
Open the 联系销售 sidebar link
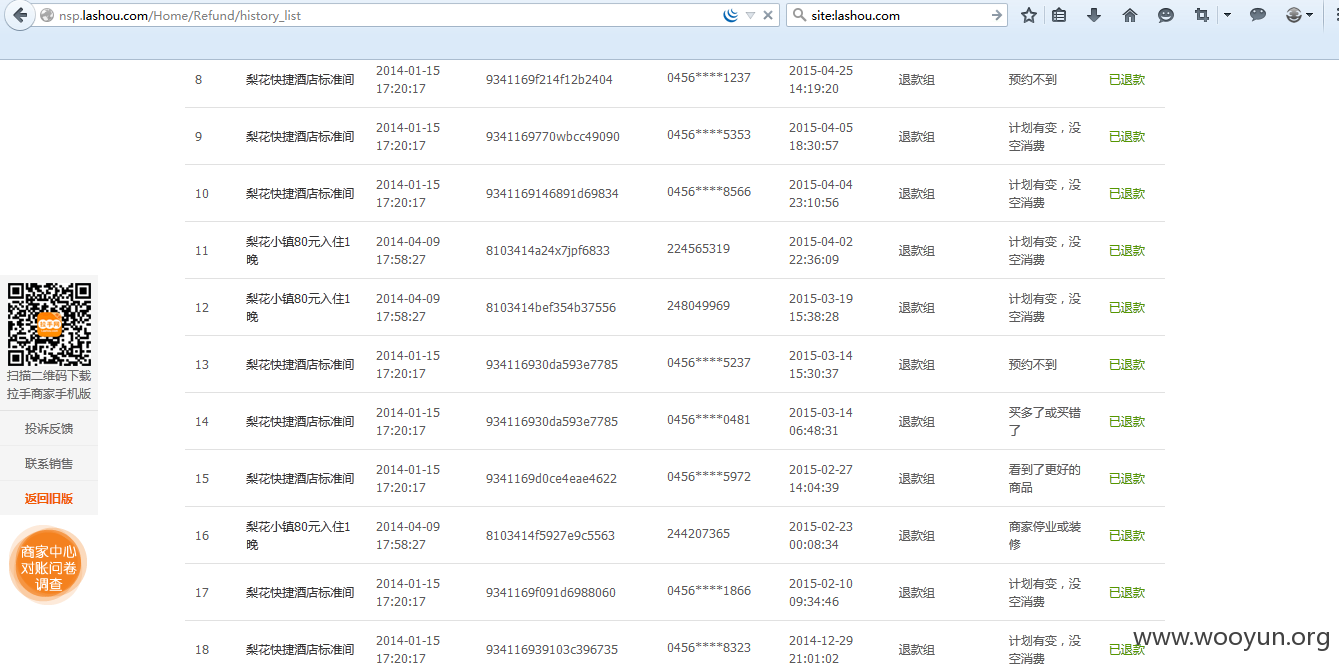(x=49, y=463)
